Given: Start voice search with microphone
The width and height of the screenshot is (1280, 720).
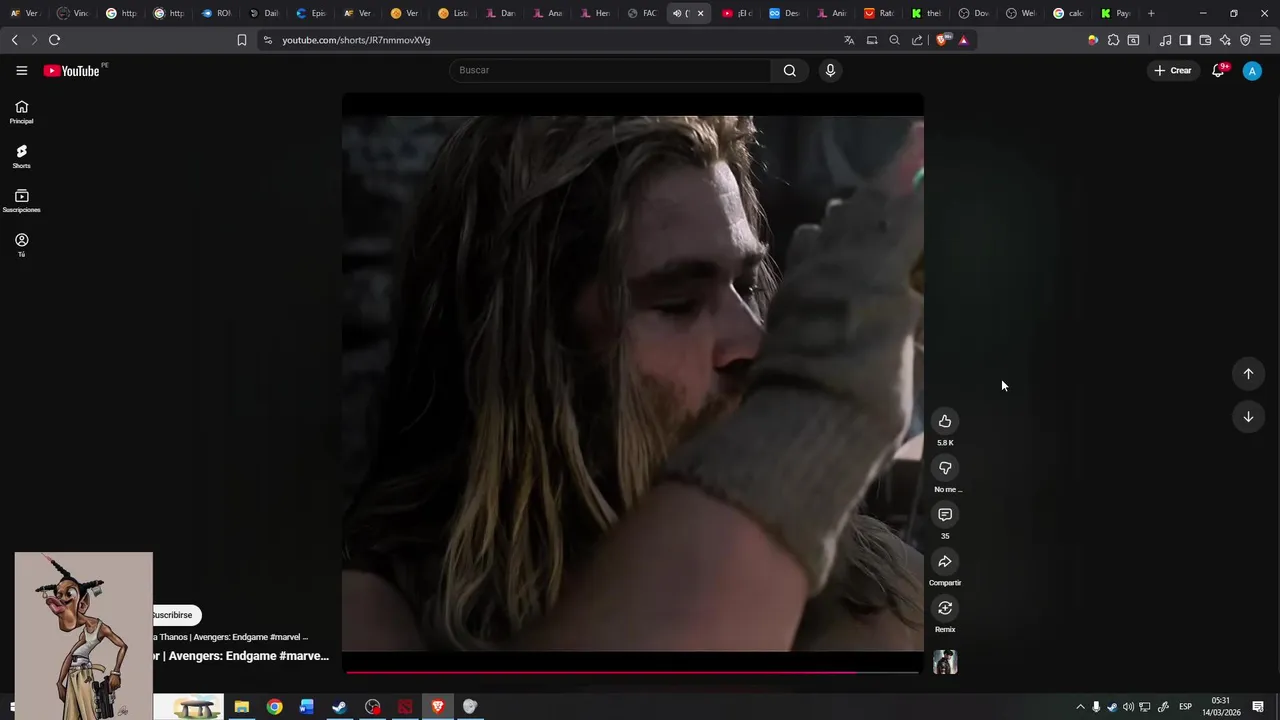Looking at the screenshot, I should coord(830,70).
